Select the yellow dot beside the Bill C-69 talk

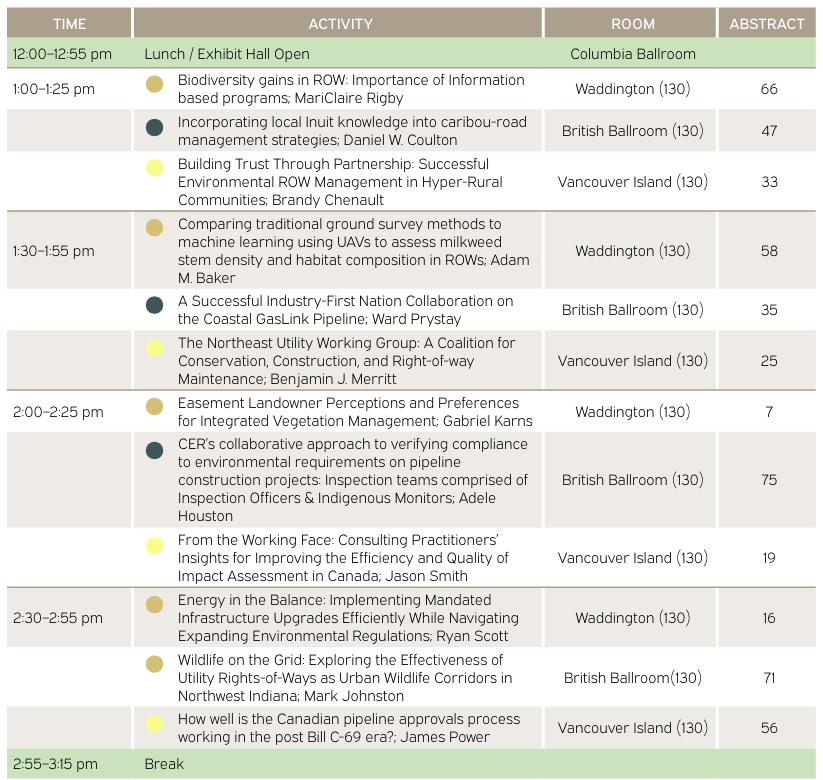click(x=155, y=724)
